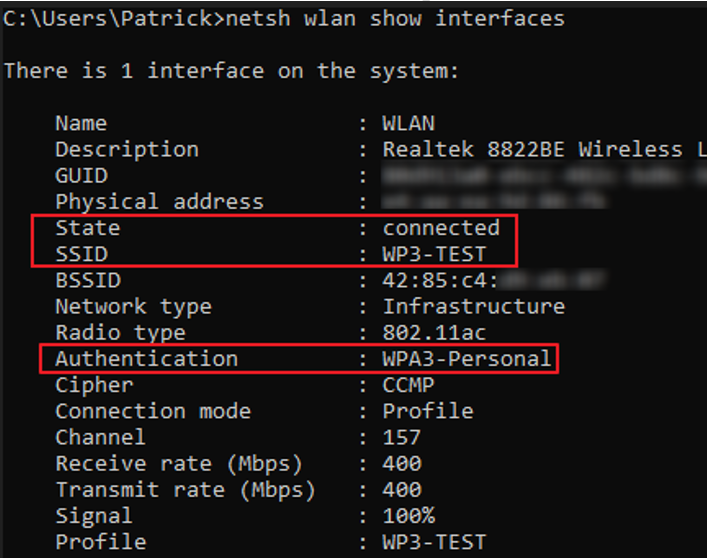Image resolution: width=707 pixels, height=558 pixels.
Task: Click the "Receive rate (Mbps)" label
Action: [178, 463]
